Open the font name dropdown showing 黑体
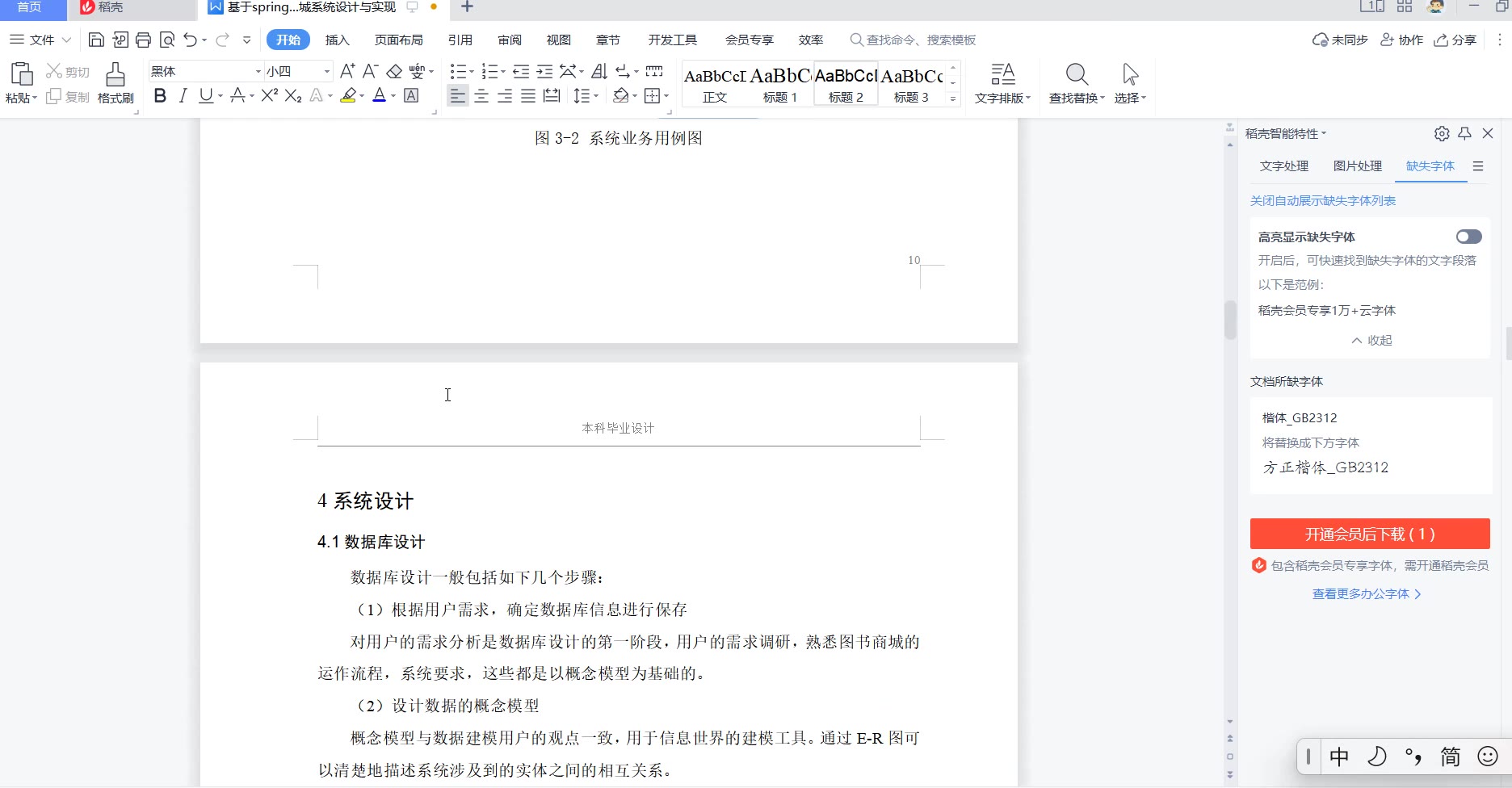 click(258, 72)
